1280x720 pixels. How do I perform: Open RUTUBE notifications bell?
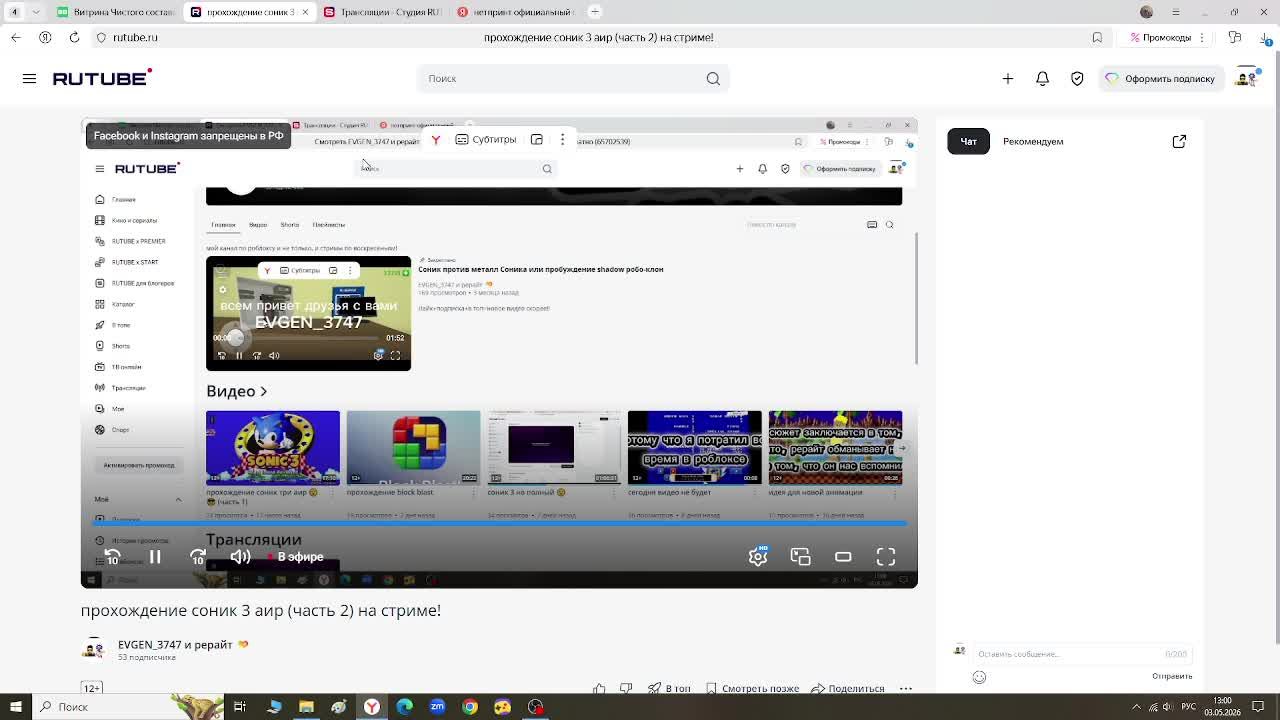[x=1042, y=78]
